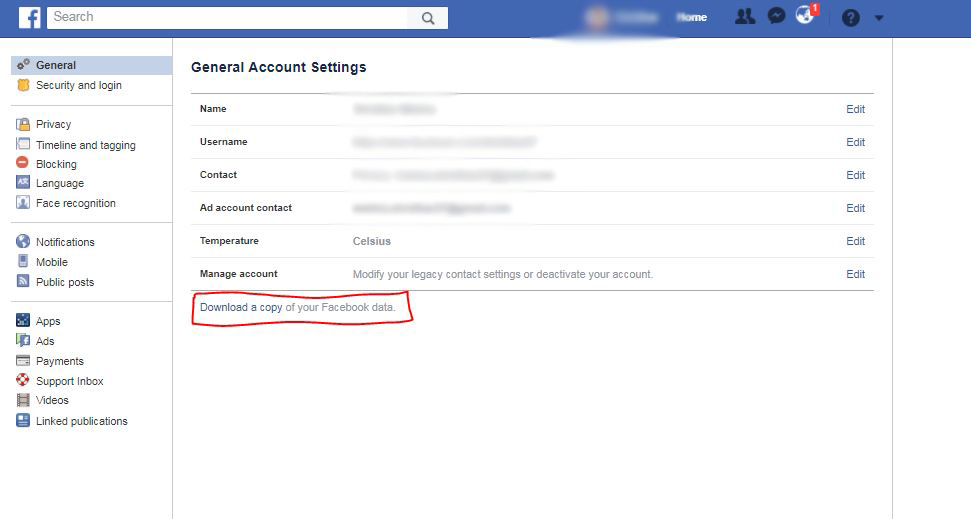The height and width of the screenshot is (519, 971).
Task: Open the Friend Requests icon
Action: point(744,17)
